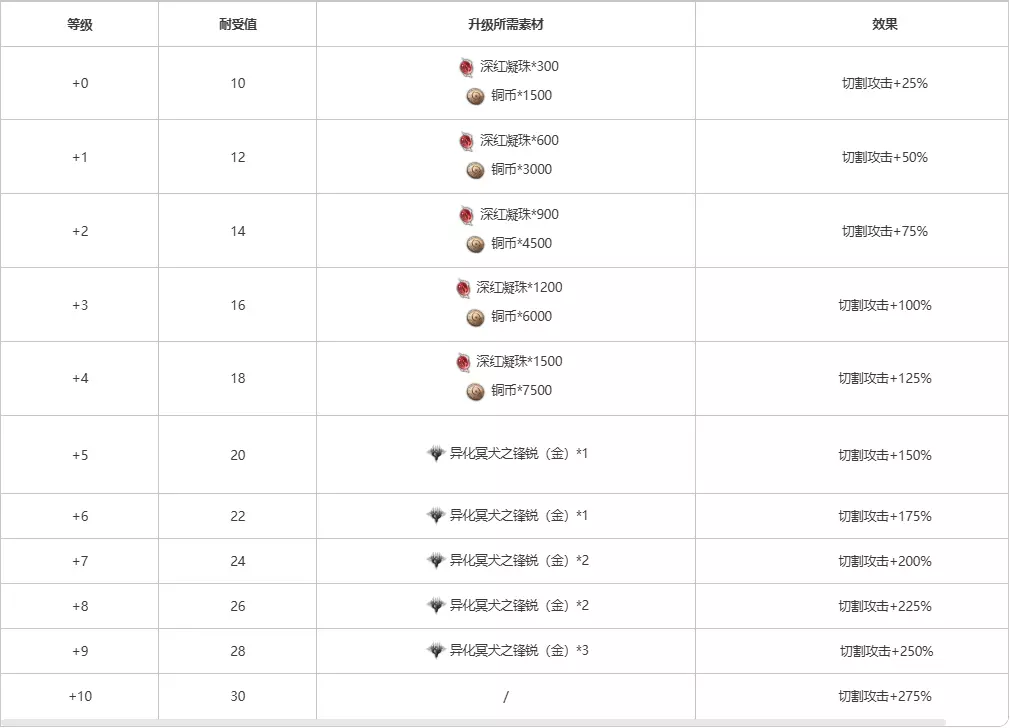Click the copper coin icon beside 铜币*7500
The image size is (1010, 728).
pos(475,391)
